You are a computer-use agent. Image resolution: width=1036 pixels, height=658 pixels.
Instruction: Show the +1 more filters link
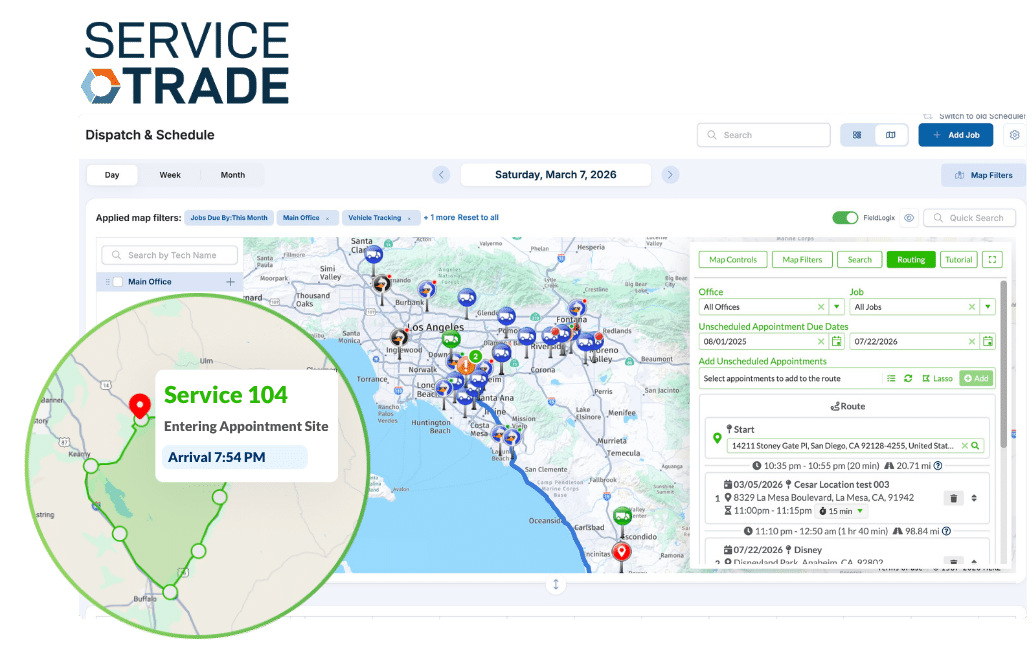(x=439, y=217)
